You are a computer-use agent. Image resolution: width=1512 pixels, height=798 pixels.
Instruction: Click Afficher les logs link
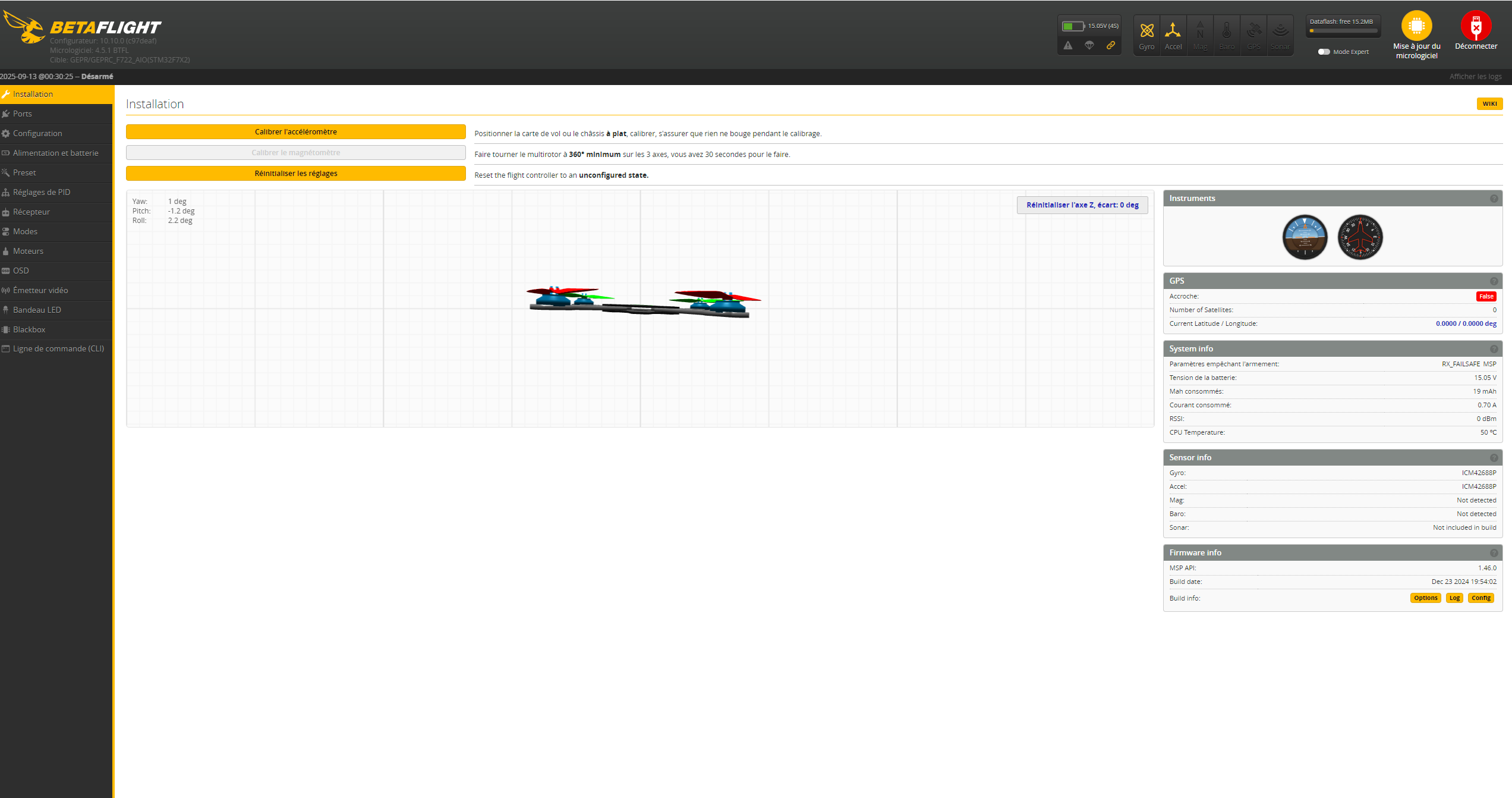point(1475,77)
